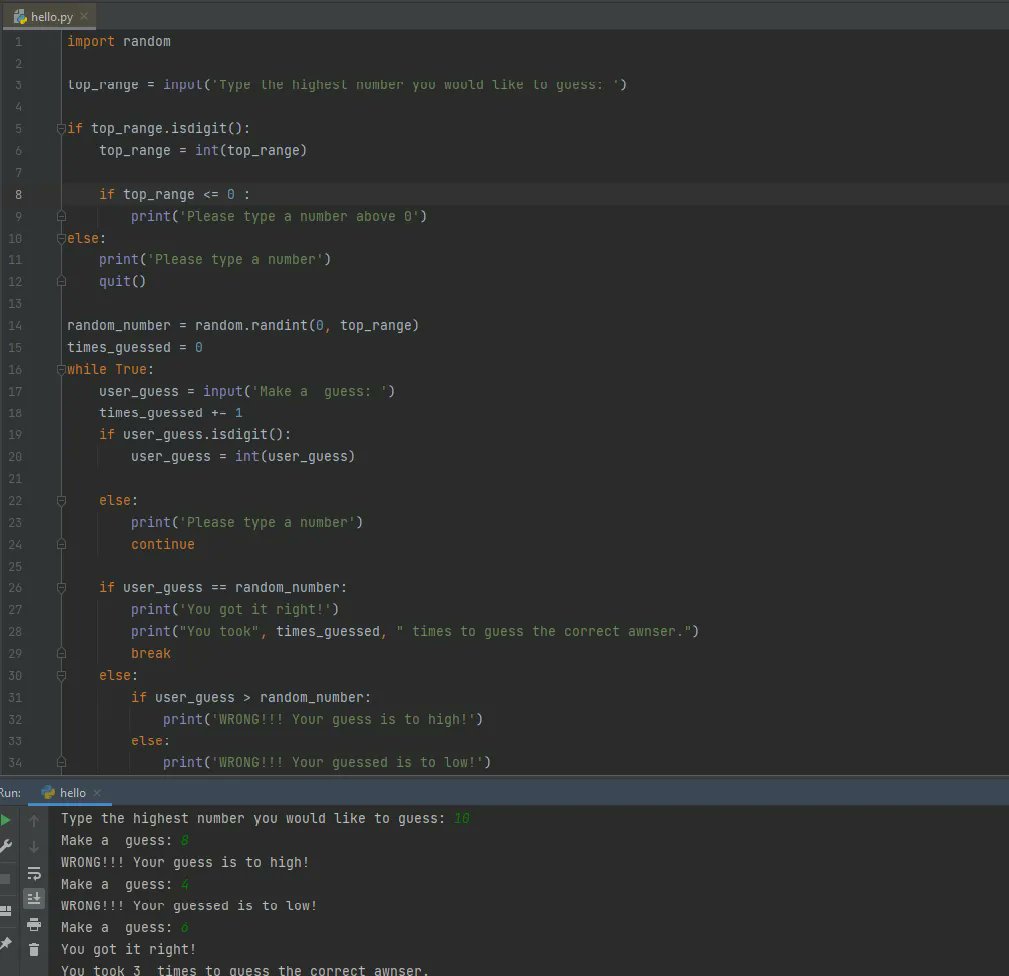
Task: Collapse the else block at line 30
Action: (61, 675)
